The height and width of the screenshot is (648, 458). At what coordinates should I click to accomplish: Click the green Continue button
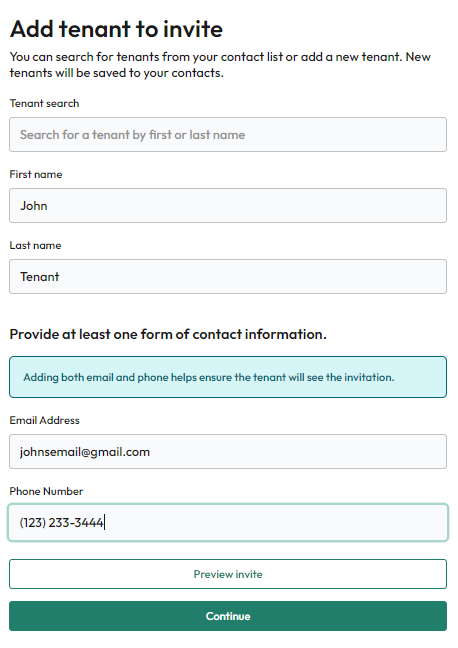pyautogui.click(x=228, y=616)
